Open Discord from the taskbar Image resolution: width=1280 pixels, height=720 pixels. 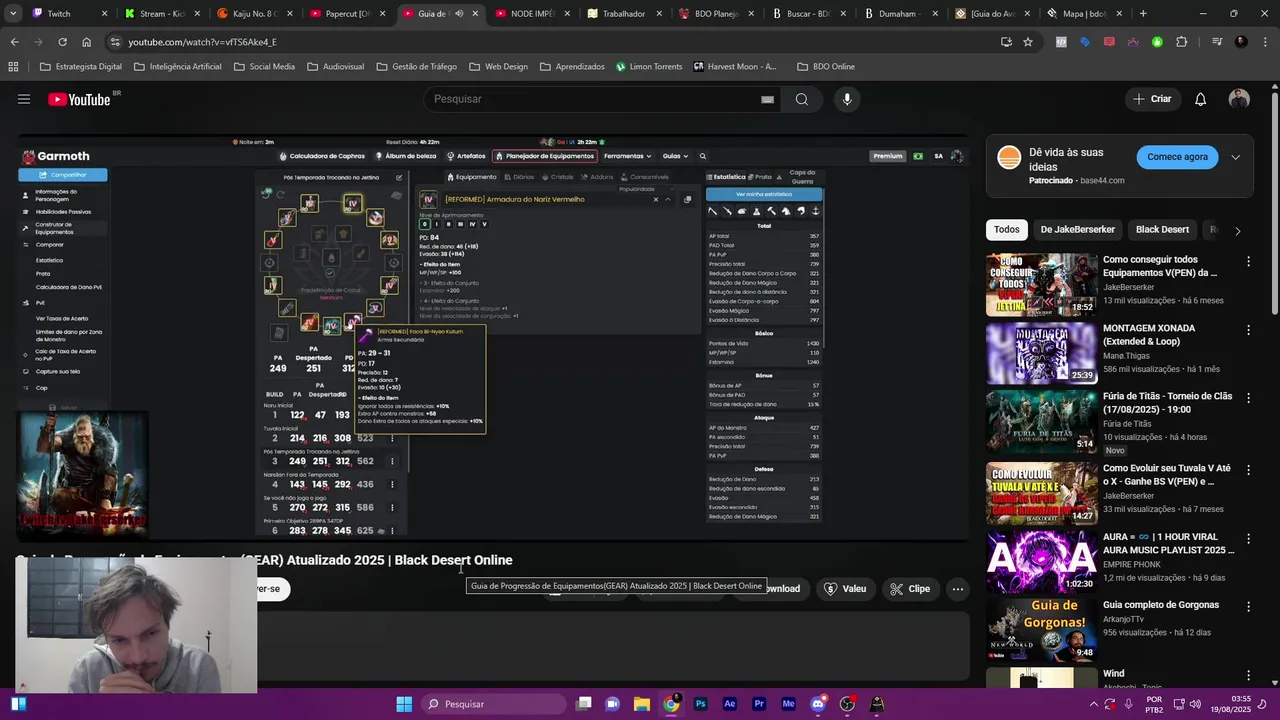(818, 704)
